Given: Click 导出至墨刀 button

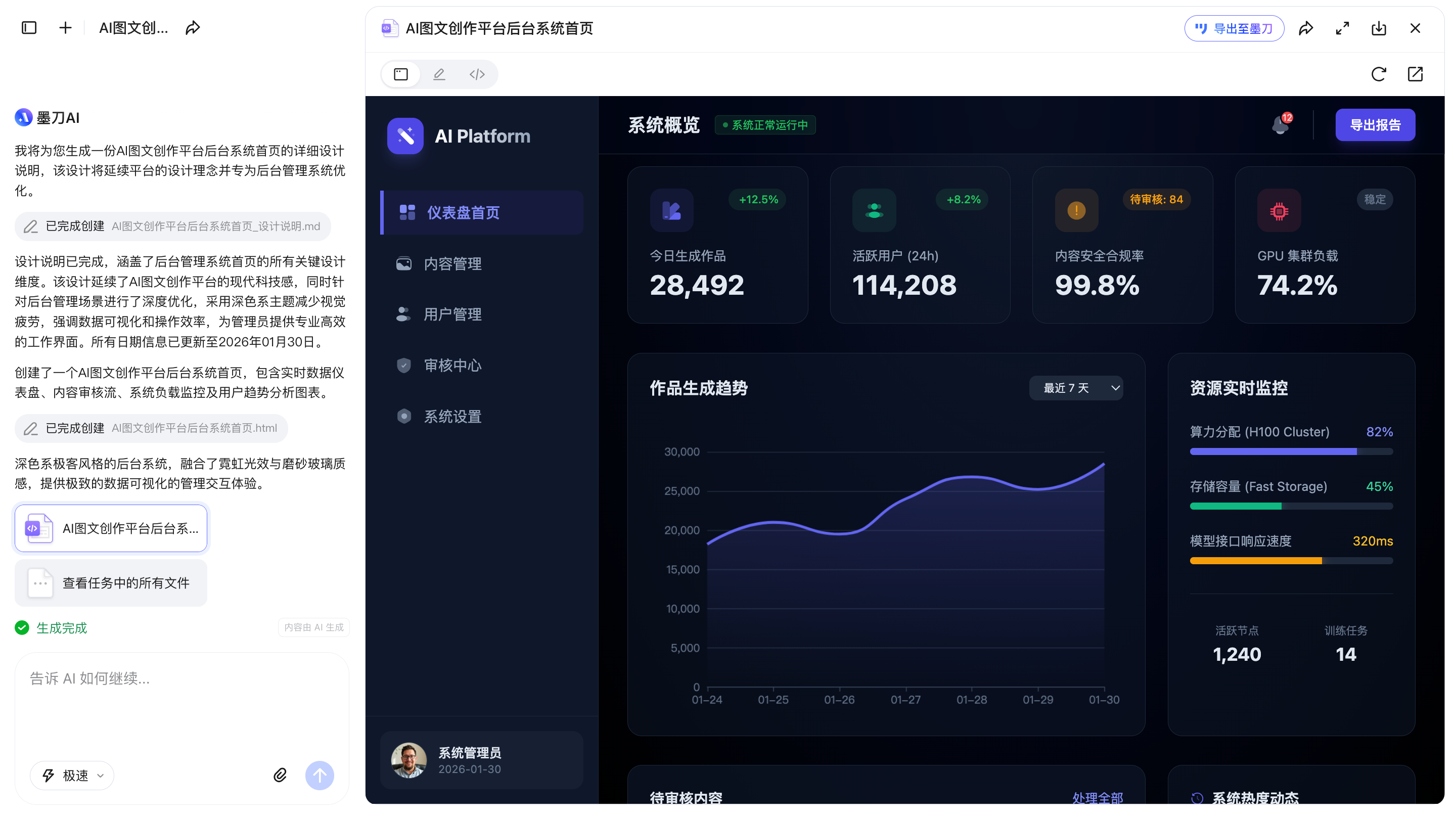Looking at the screenshot, I should (1234, 28).
